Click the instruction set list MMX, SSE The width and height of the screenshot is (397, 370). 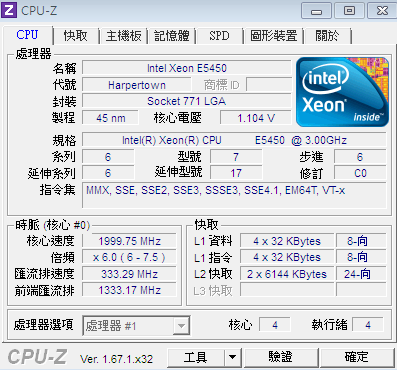pyautogui.click(x=234, y=195)
